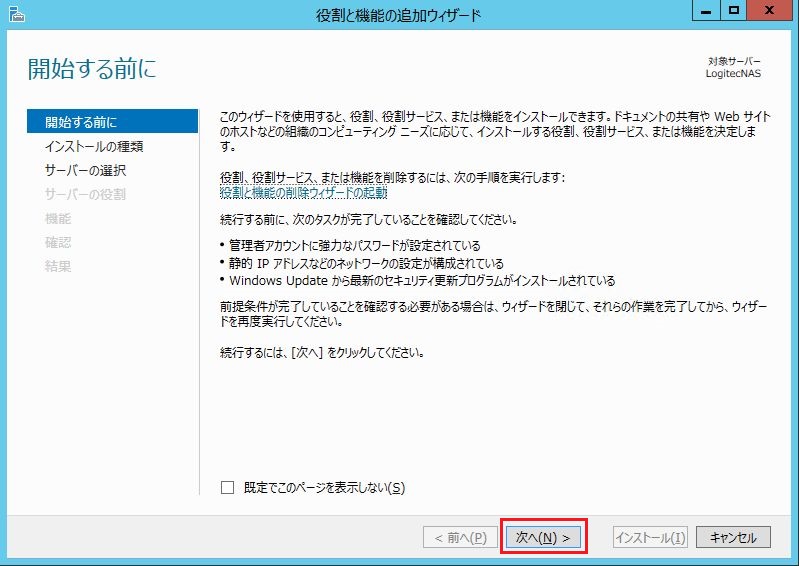The image size is (799, 566).
Task: Select the サーバーの役割 step
Action: pyautogui.click(x=85, y=194)
